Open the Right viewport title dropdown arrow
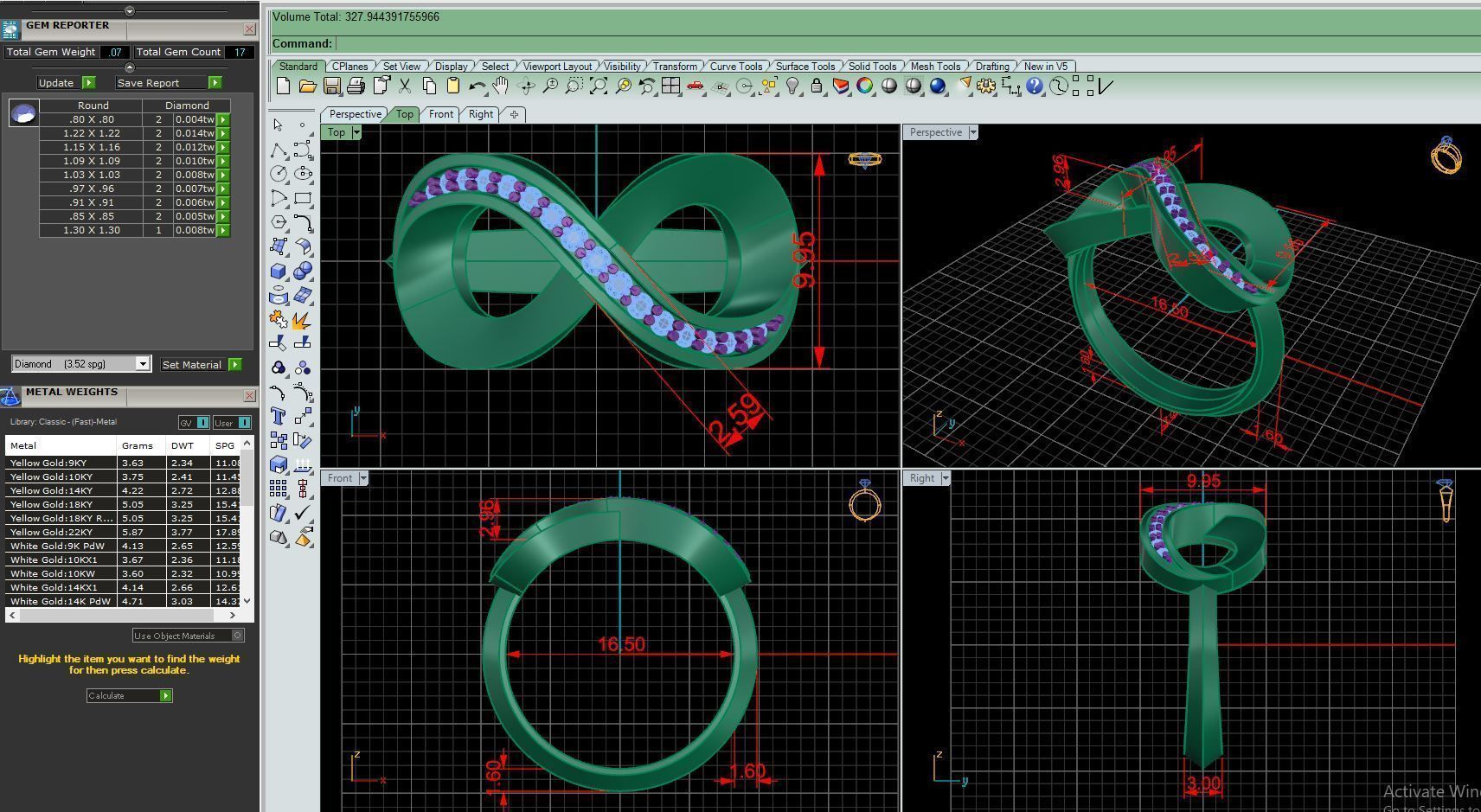 pyautogui.click(x=946, y=478)
